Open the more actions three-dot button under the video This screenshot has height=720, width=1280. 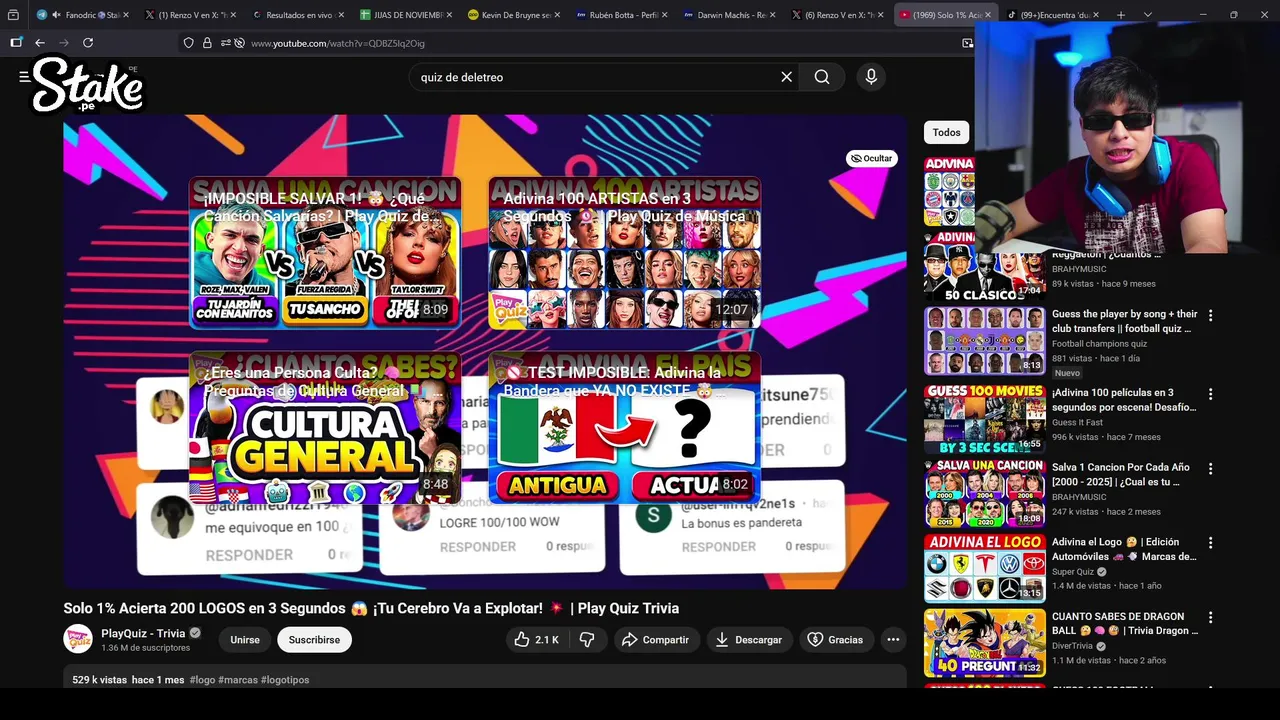893,640
